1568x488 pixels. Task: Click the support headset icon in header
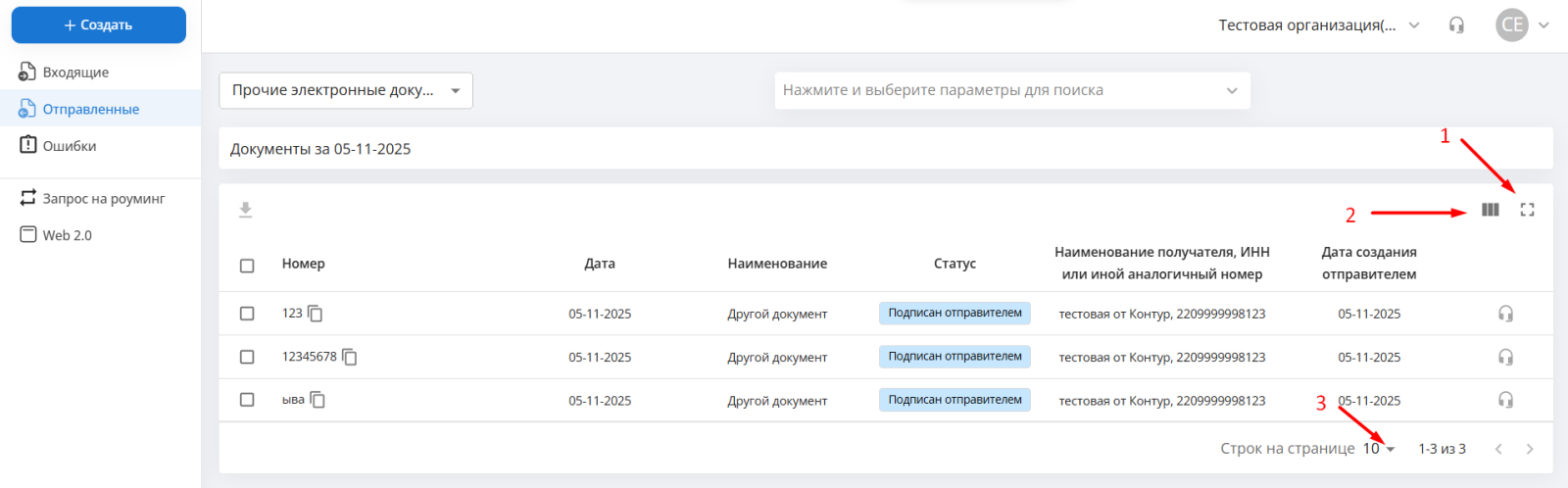coord(1456,25)
